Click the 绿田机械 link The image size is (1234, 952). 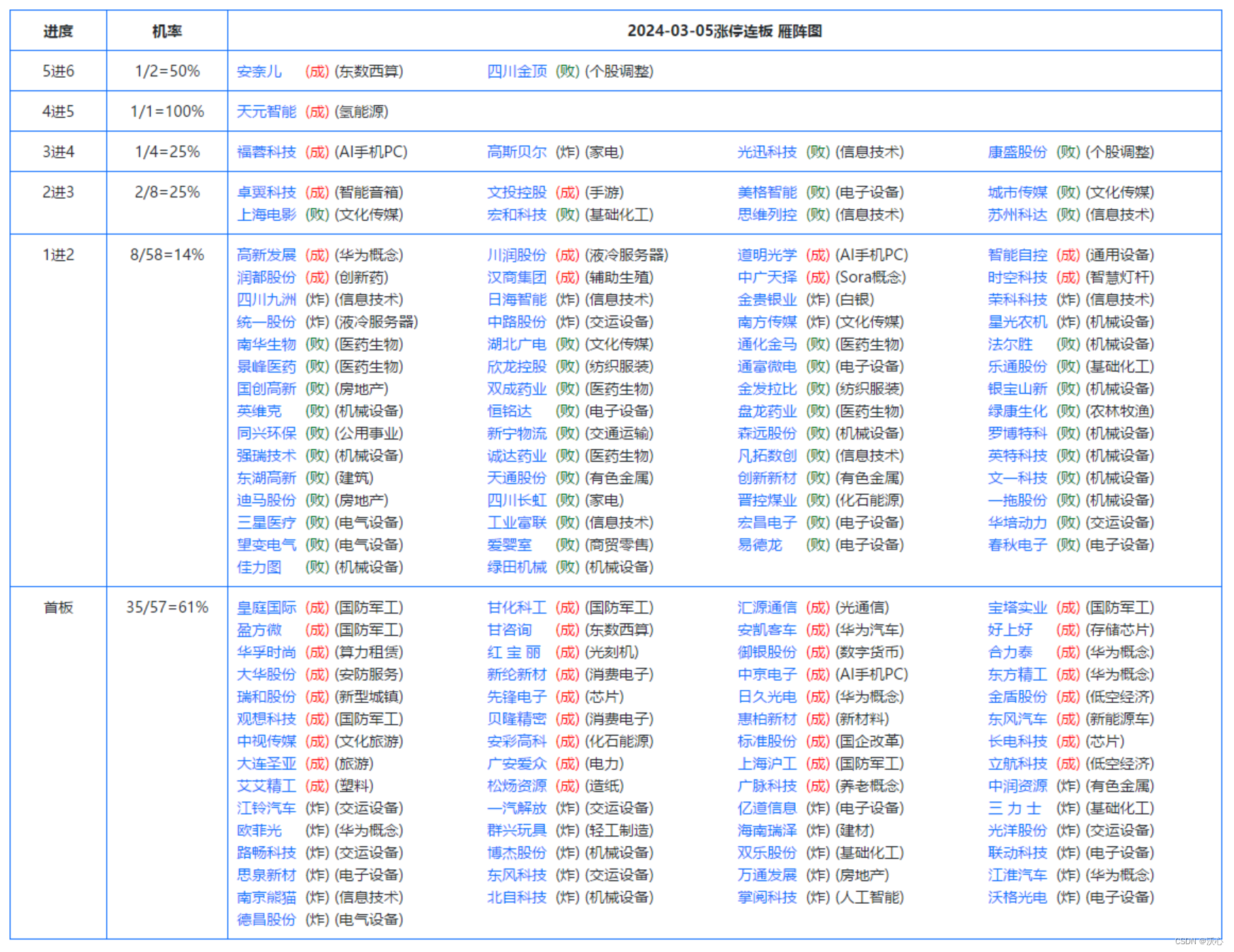point(517,568)
